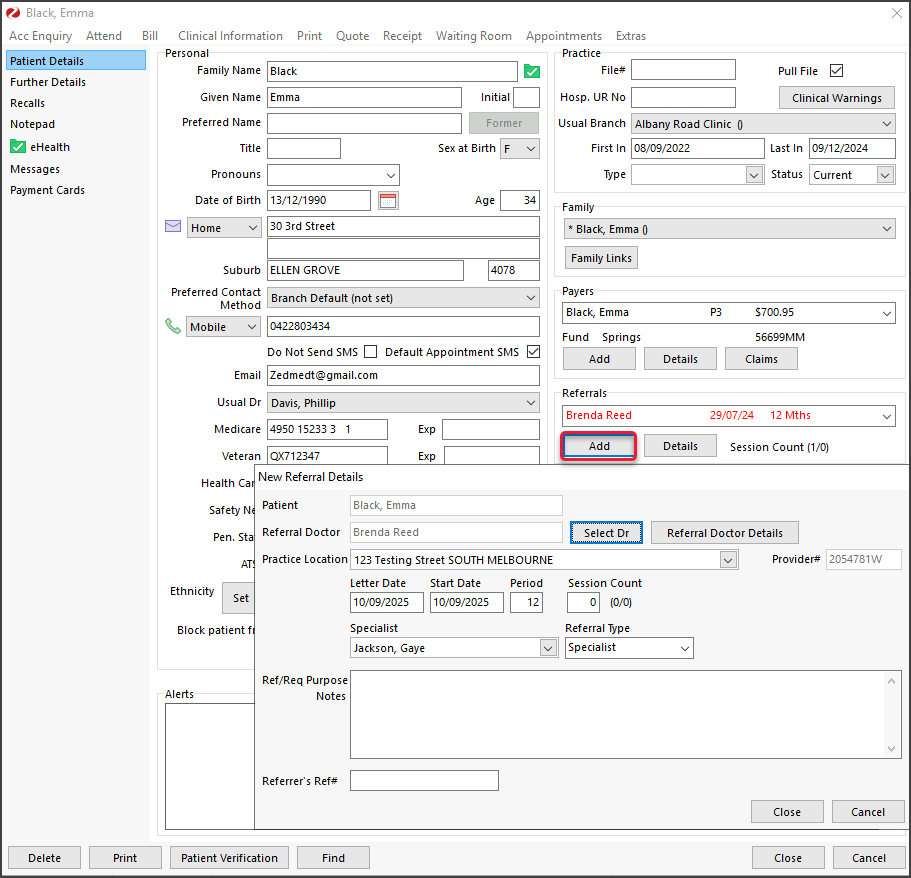This screenshot has height=878, width=911.
Task: Click the Add button under Referrals
Action: (599, 446)
